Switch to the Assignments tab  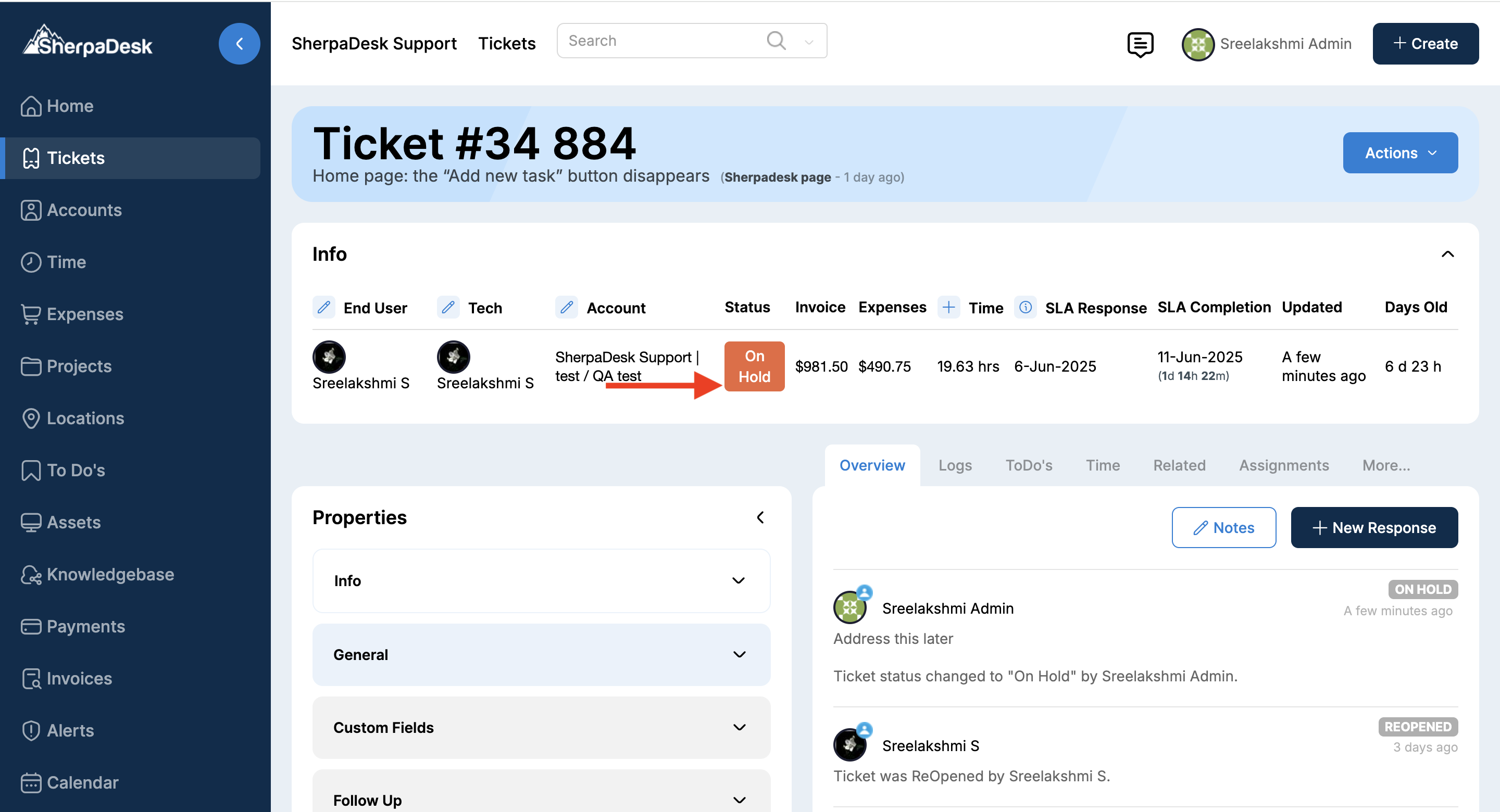tap(1283, 465)
